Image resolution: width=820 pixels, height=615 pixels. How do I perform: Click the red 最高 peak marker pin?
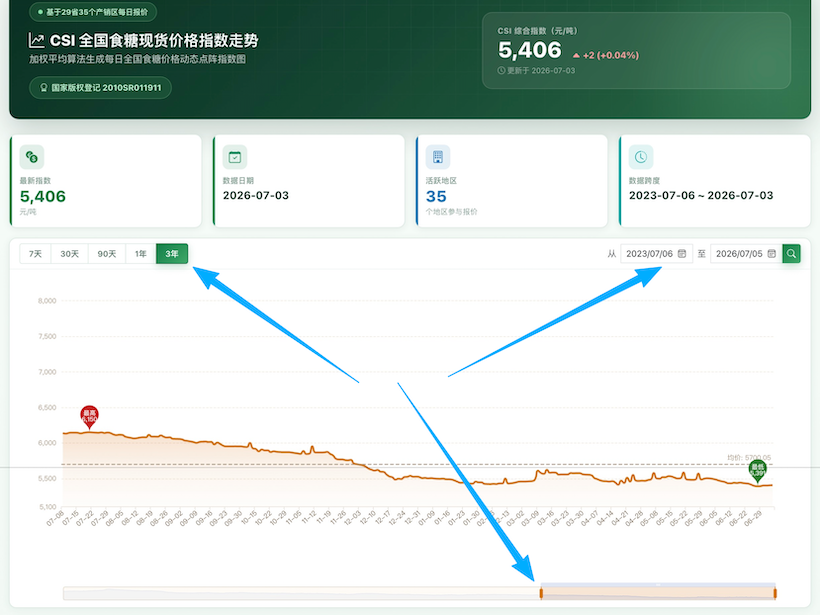89,416
